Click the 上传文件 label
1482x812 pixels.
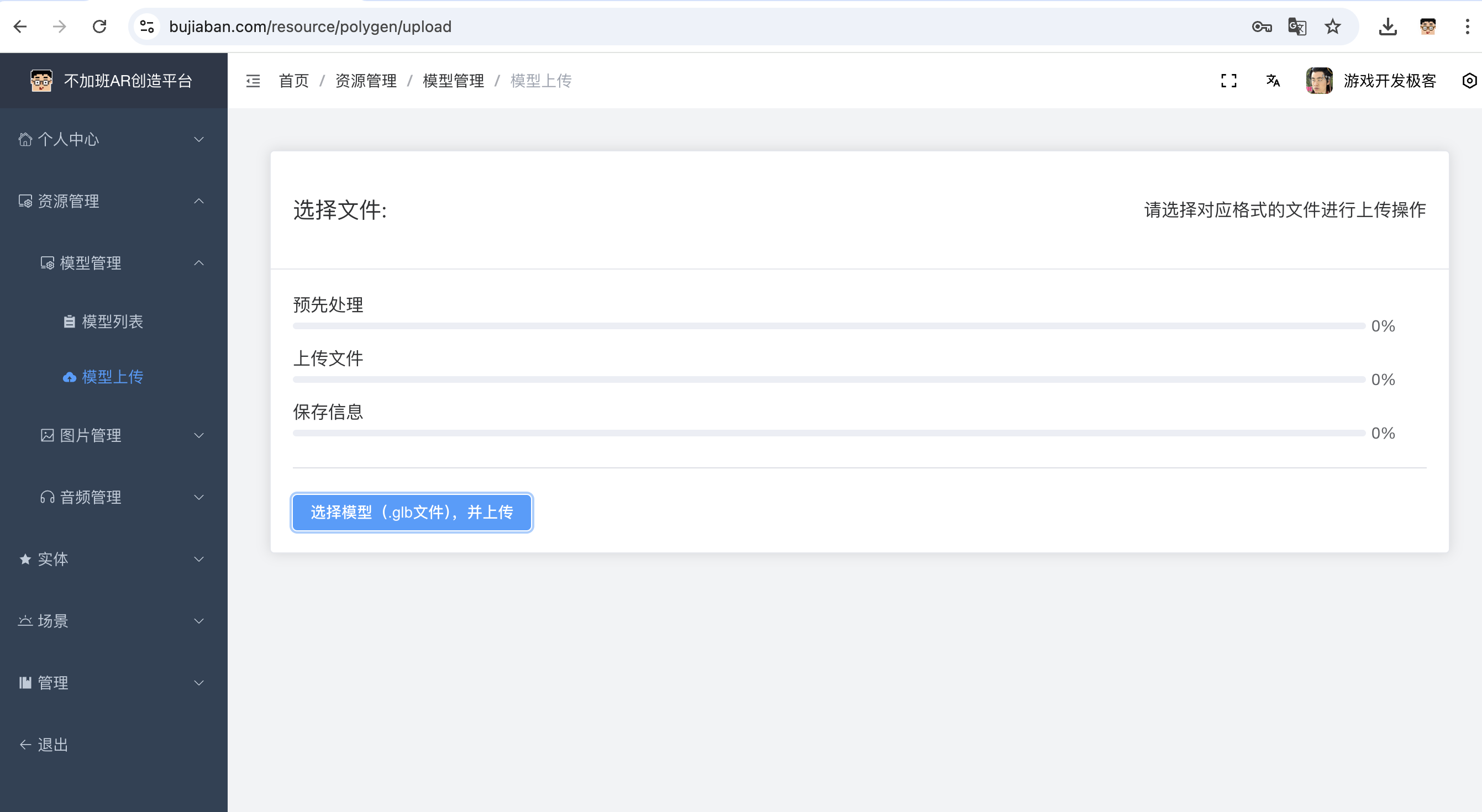328,358
